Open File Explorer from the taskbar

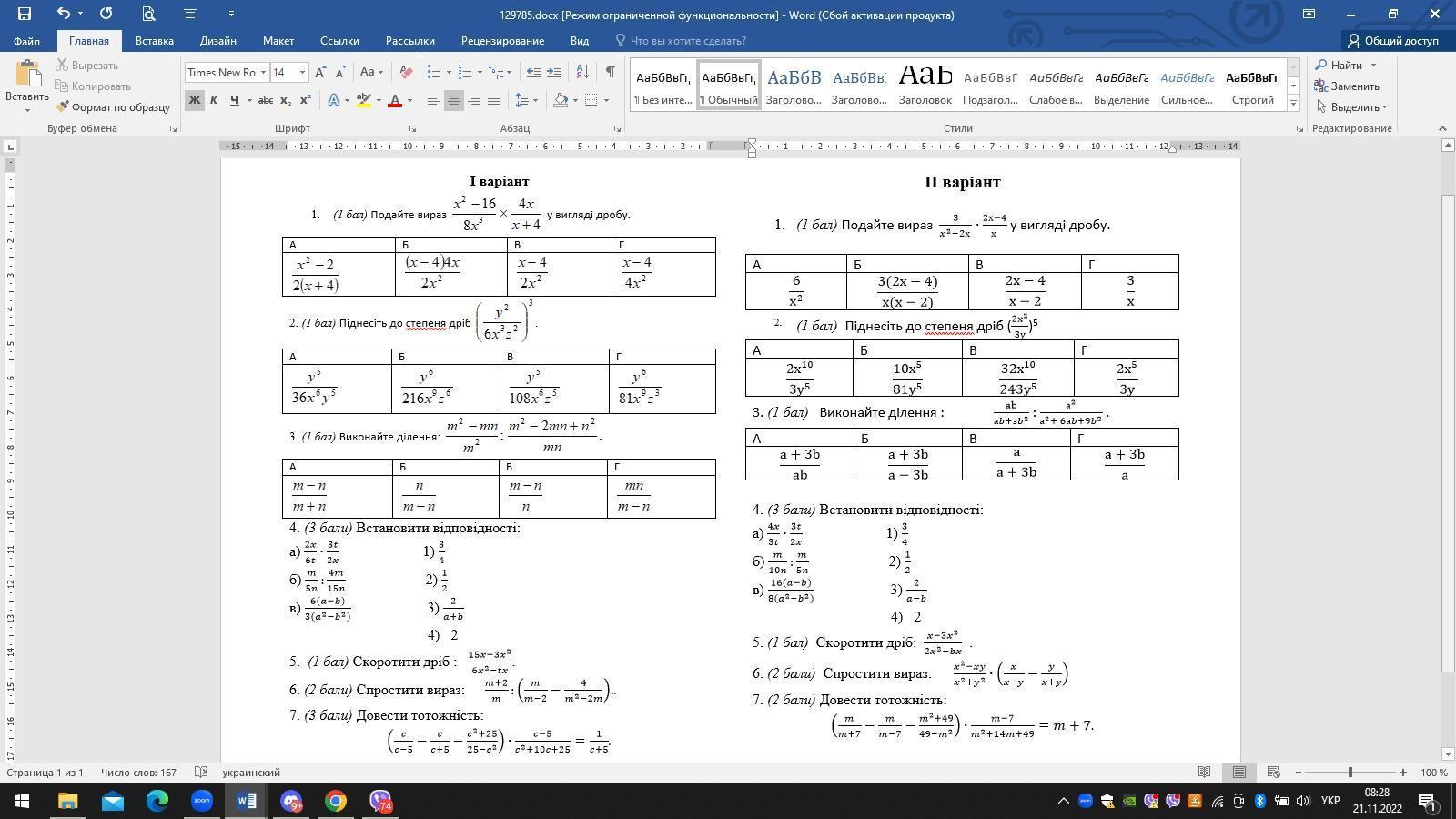pos(68,801)
